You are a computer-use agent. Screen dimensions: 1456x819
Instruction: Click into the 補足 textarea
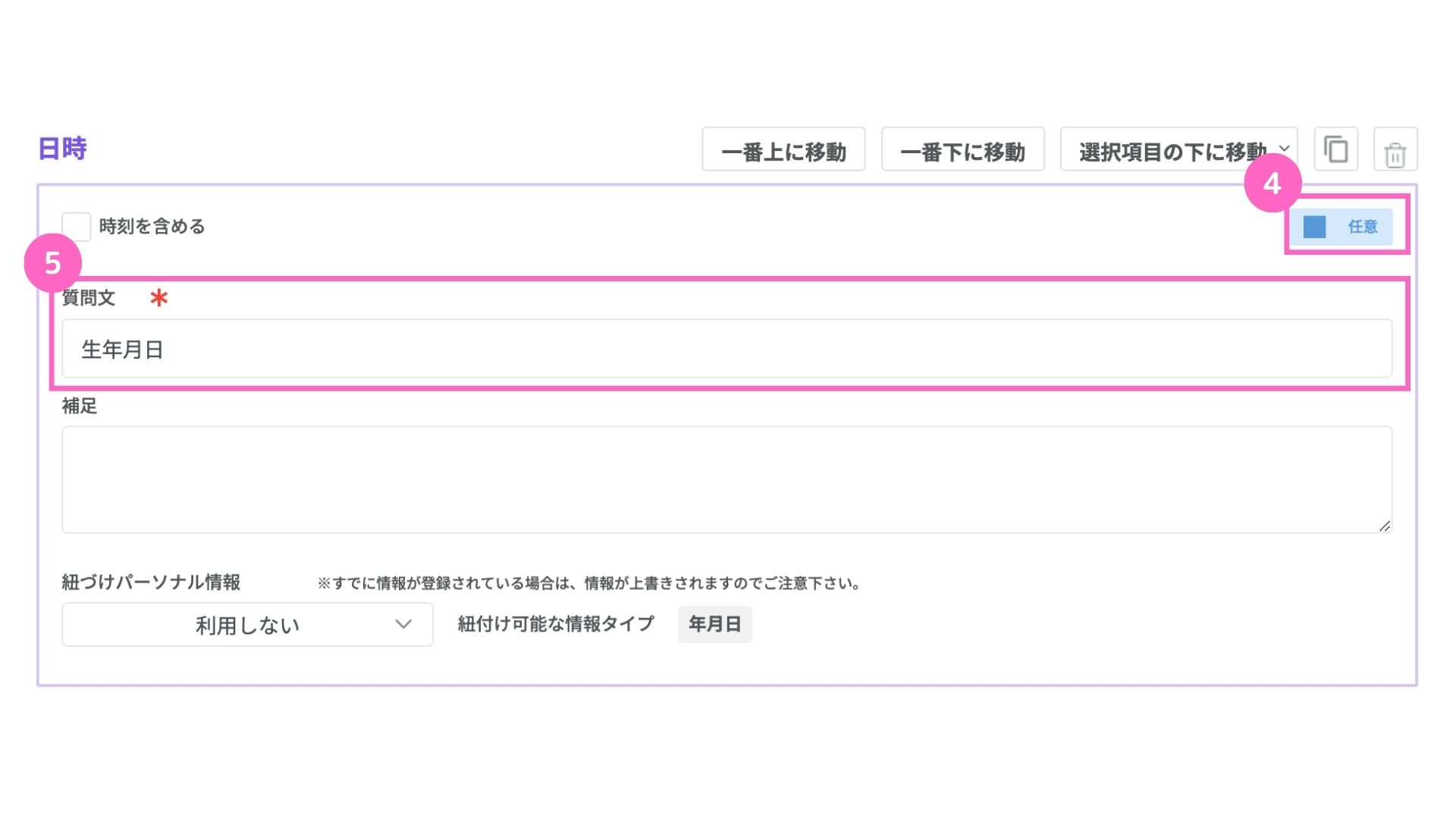click(x=726, y=480)
